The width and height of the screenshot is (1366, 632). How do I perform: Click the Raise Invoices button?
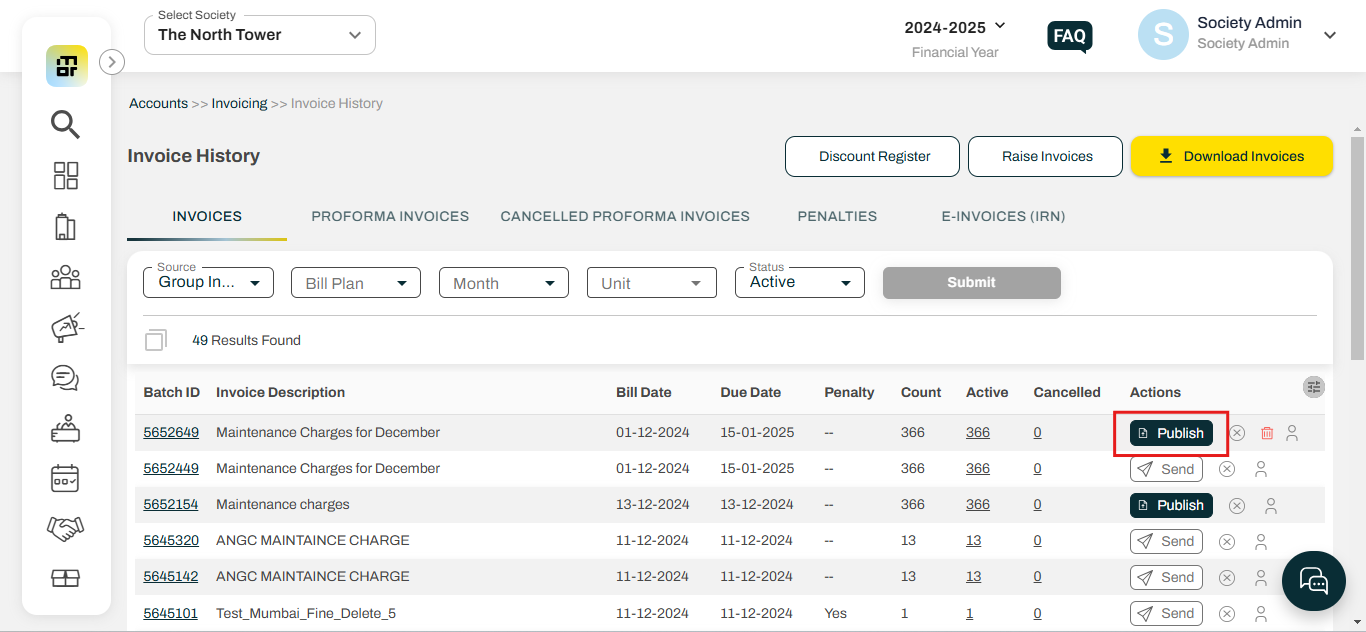[1046, 156]
